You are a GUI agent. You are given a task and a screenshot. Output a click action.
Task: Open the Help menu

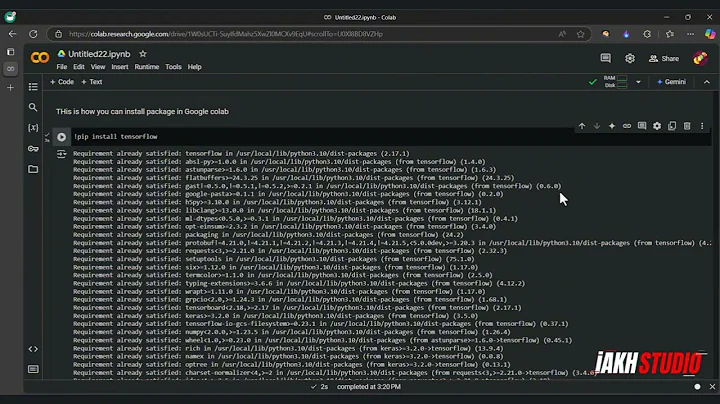194,67
